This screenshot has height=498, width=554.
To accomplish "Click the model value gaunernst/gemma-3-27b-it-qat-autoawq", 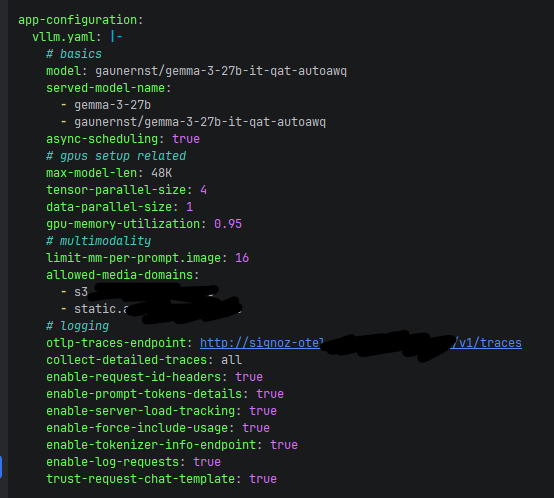I will click(x=221, y=71).
